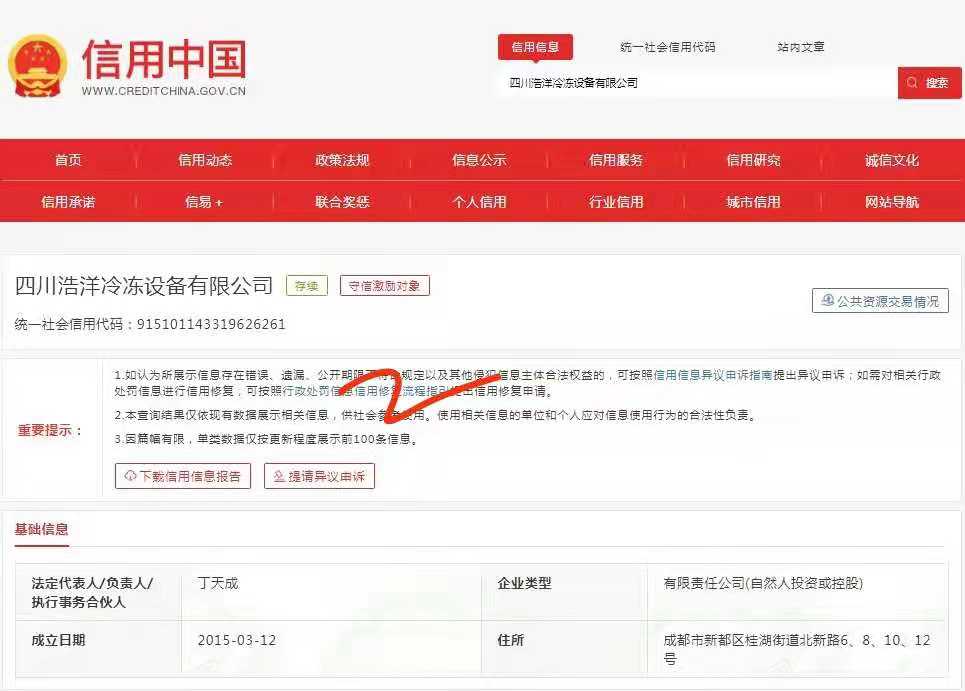The image size is (965, 691).
Task: Open the 城市信用 menu item
Action: (753, 202)
